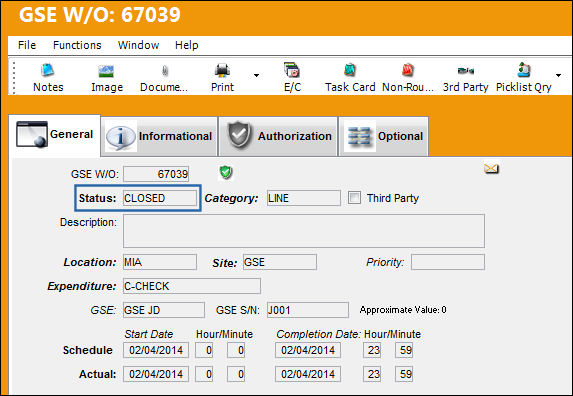Click the Site field showing GSE
Screen dimensions: 573x396
(280, 262)
